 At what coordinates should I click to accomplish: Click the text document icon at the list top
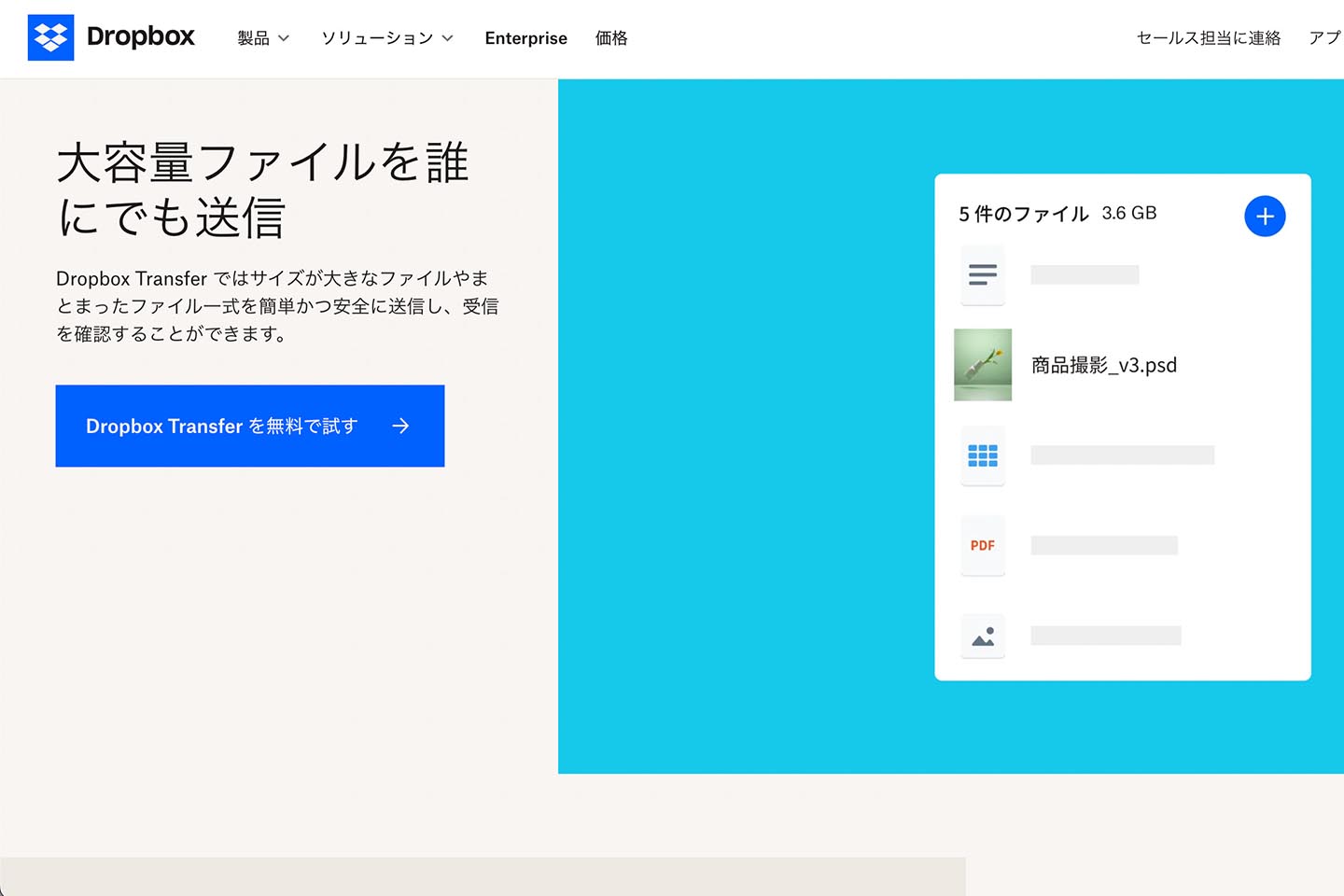coord(983,273)
